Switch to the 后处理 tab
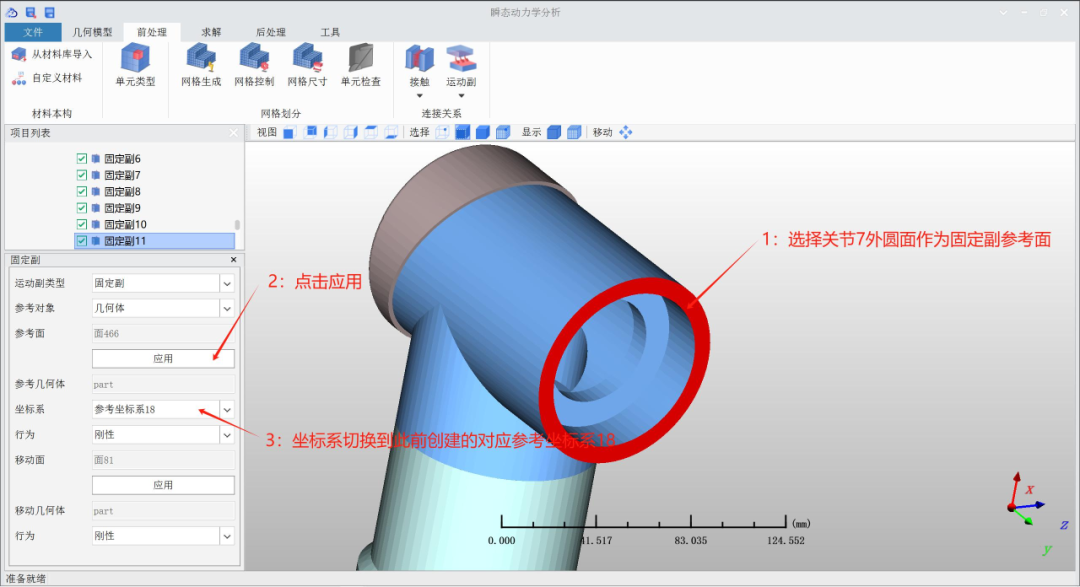 [x=271, y=32]
